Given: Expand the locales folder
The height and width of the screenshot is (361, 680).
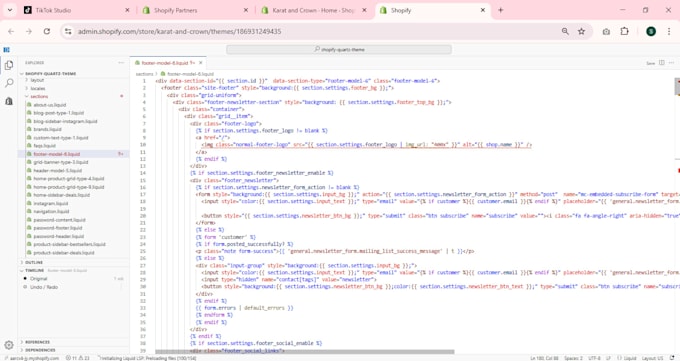Looking at the screenshot, I should [38, 89].
